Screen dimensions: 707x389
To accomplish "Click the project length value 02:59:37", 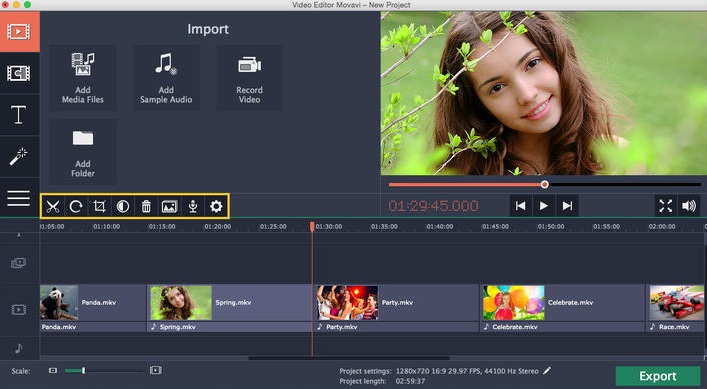I will pyautogui.click(x=410, y=381).
